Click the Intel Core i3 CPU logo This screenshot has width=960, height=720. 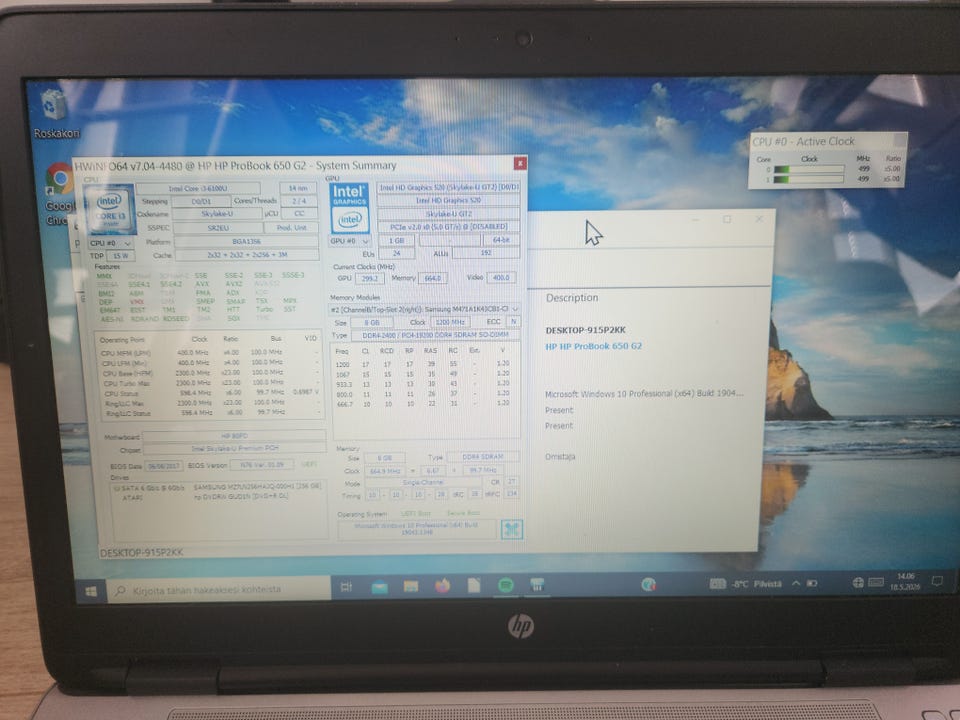tap(110, 210)
